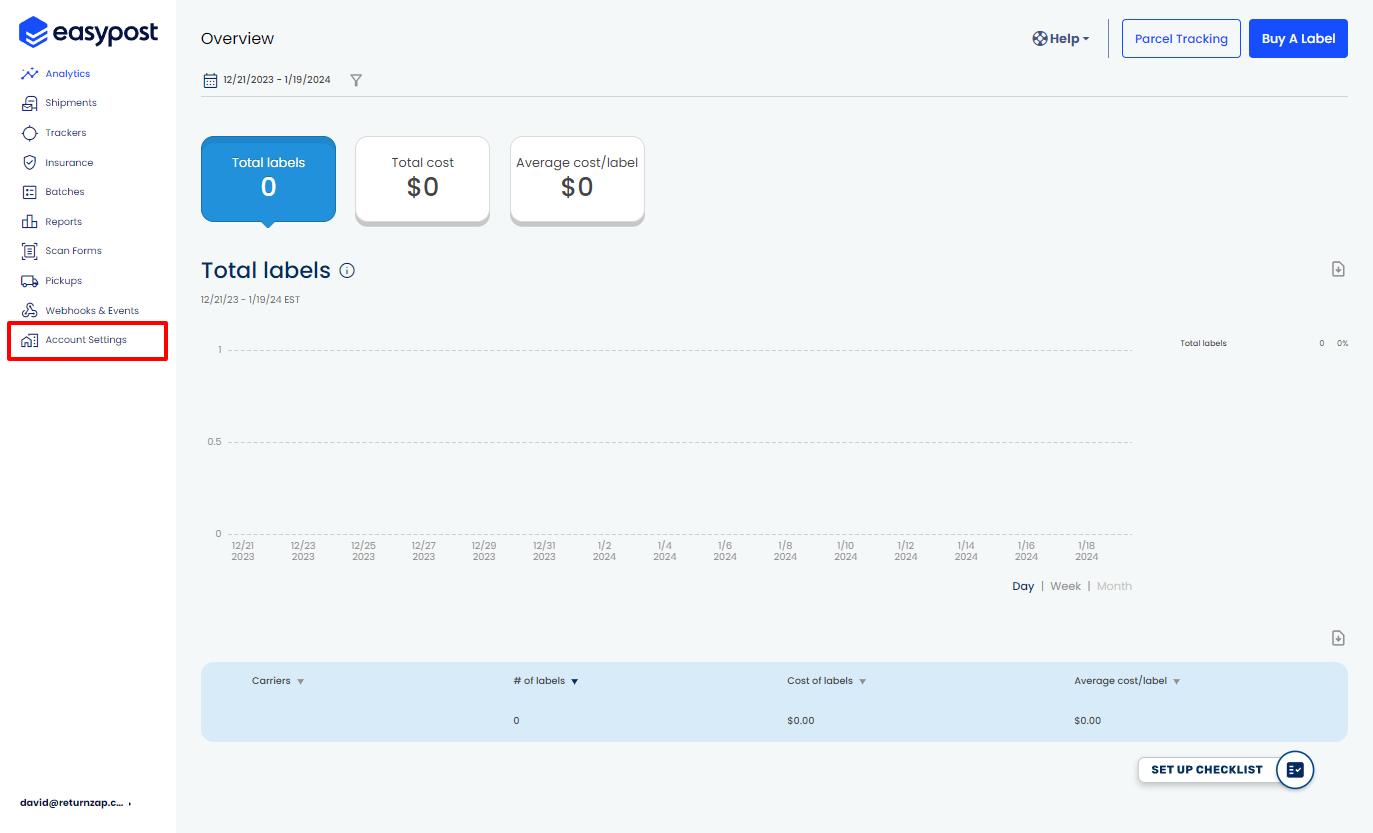Open the Batches page
This screenshot has width=1373, height=833.
[63, 191]
